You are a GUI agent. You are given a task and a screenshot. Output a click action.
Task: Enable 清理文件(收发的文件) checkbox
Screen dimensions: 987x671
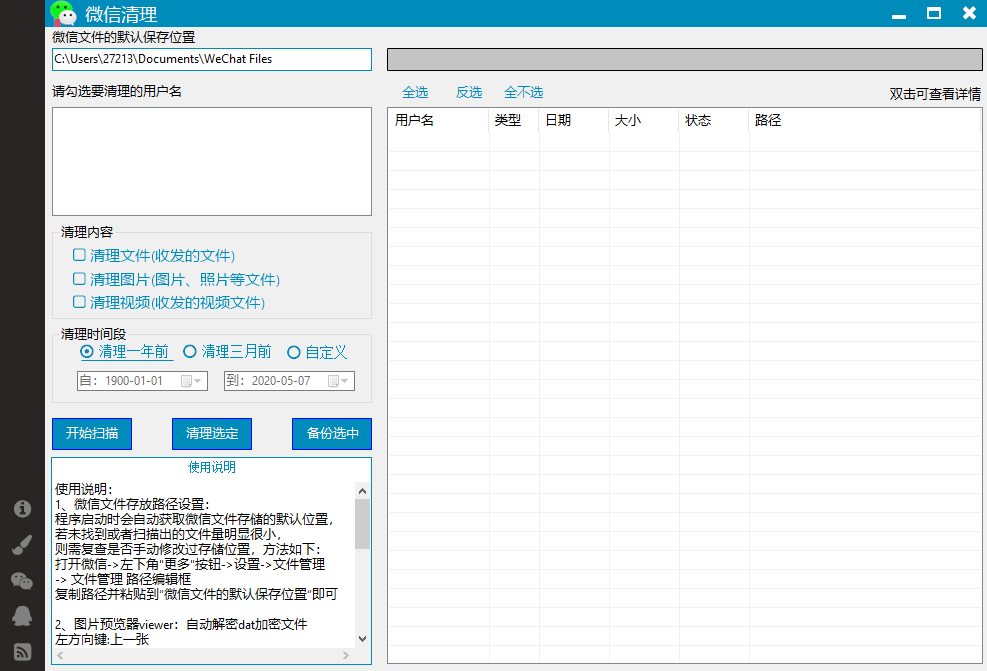[79, 255]
